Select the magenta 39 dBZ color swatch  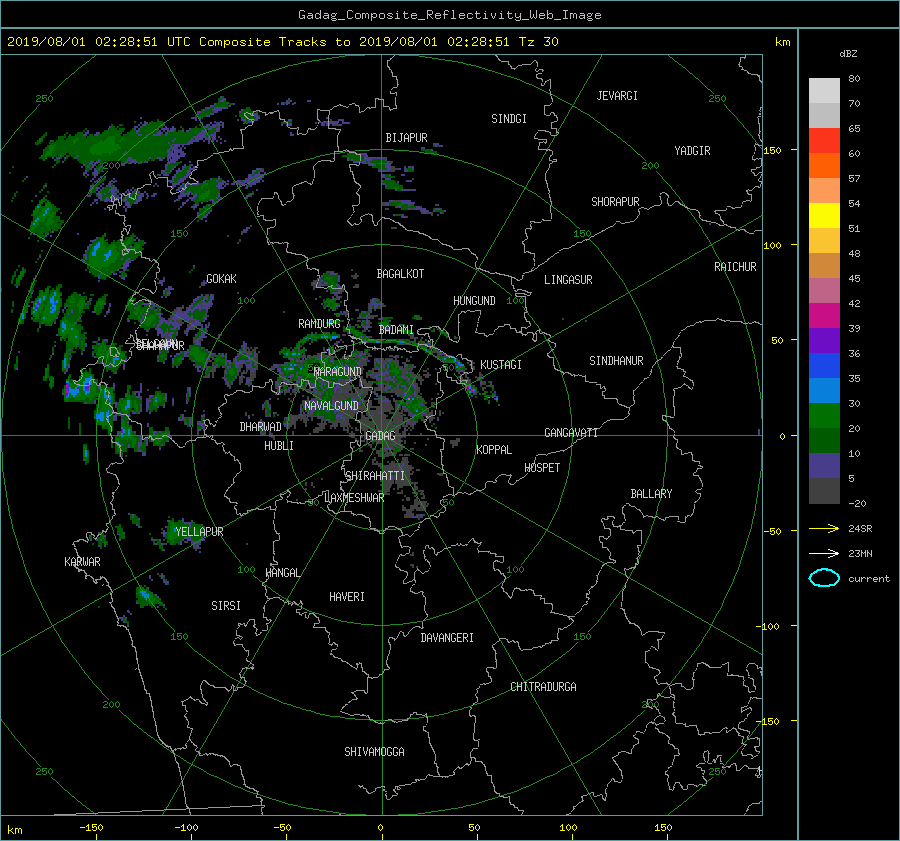click(824, 315)
